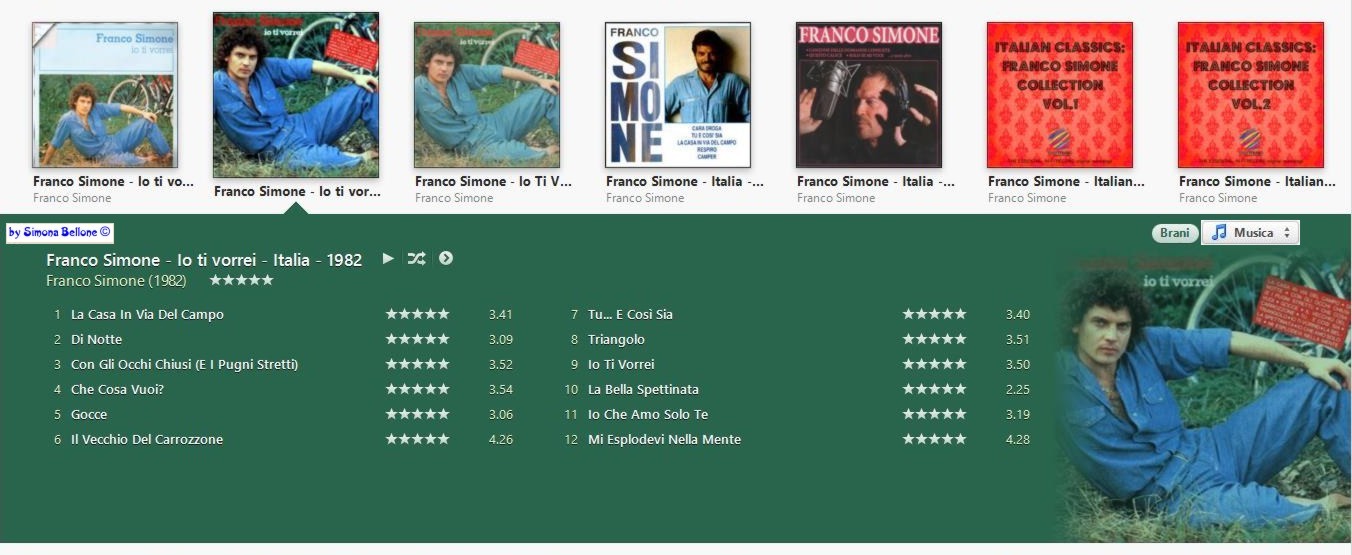This screenshot has height=555, width=1352.
Task: Set star rating for Triangolo
Action: tap(934, 339)
